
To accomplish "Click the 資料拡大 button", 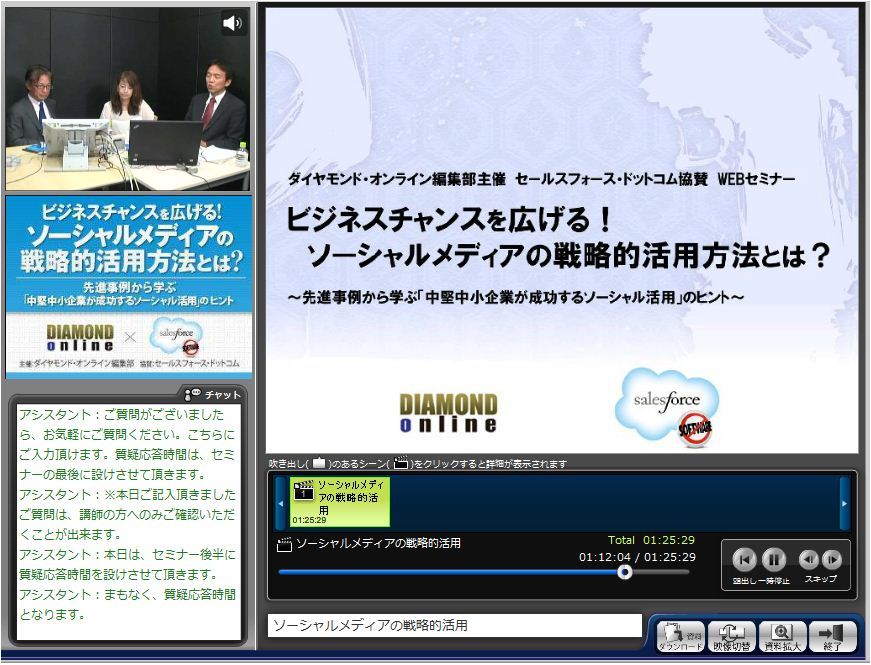I will 782,637.
